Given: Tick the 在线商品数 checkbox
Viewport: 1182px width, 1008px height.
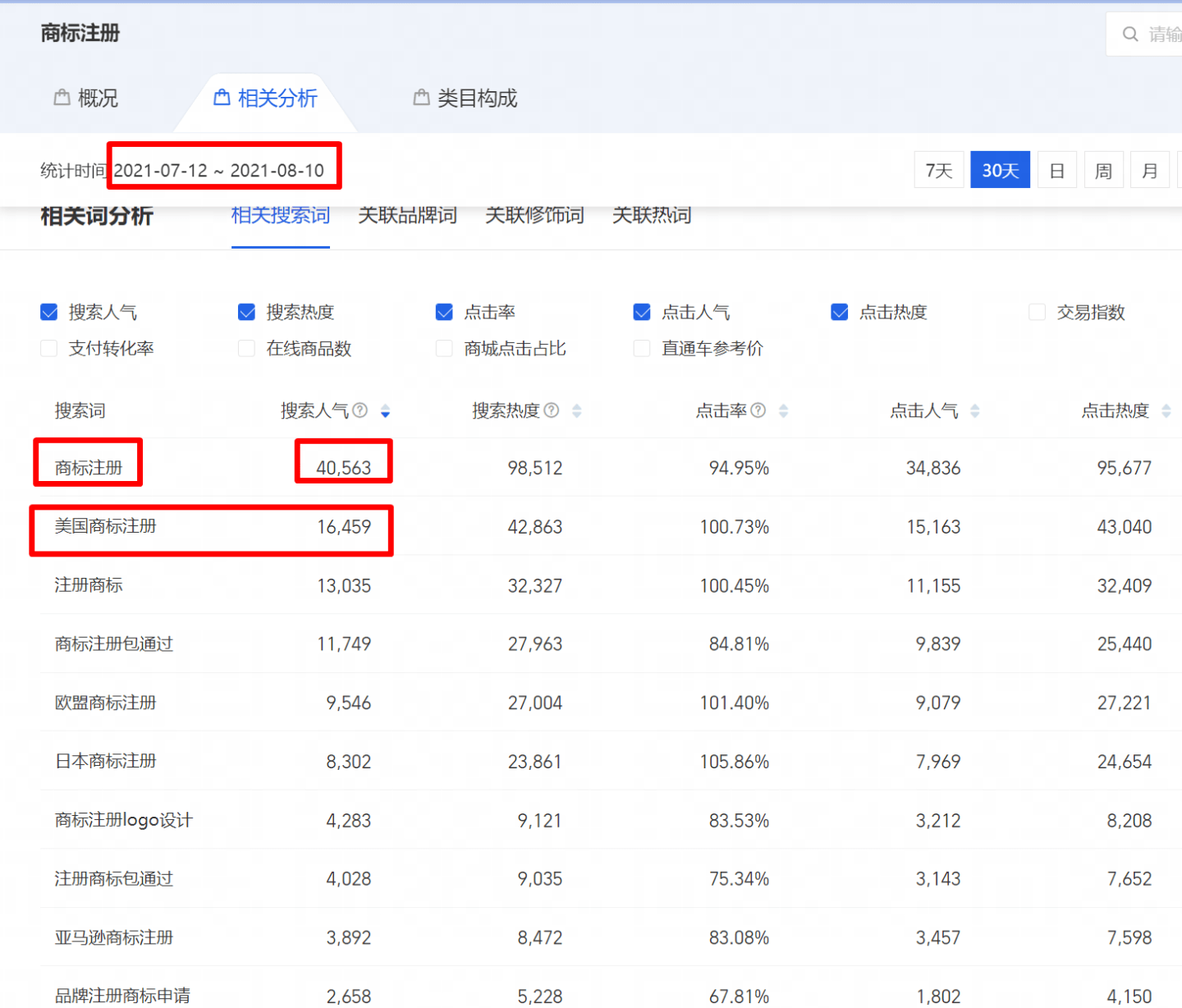Looking at the screenshot, I should point(246,349).
